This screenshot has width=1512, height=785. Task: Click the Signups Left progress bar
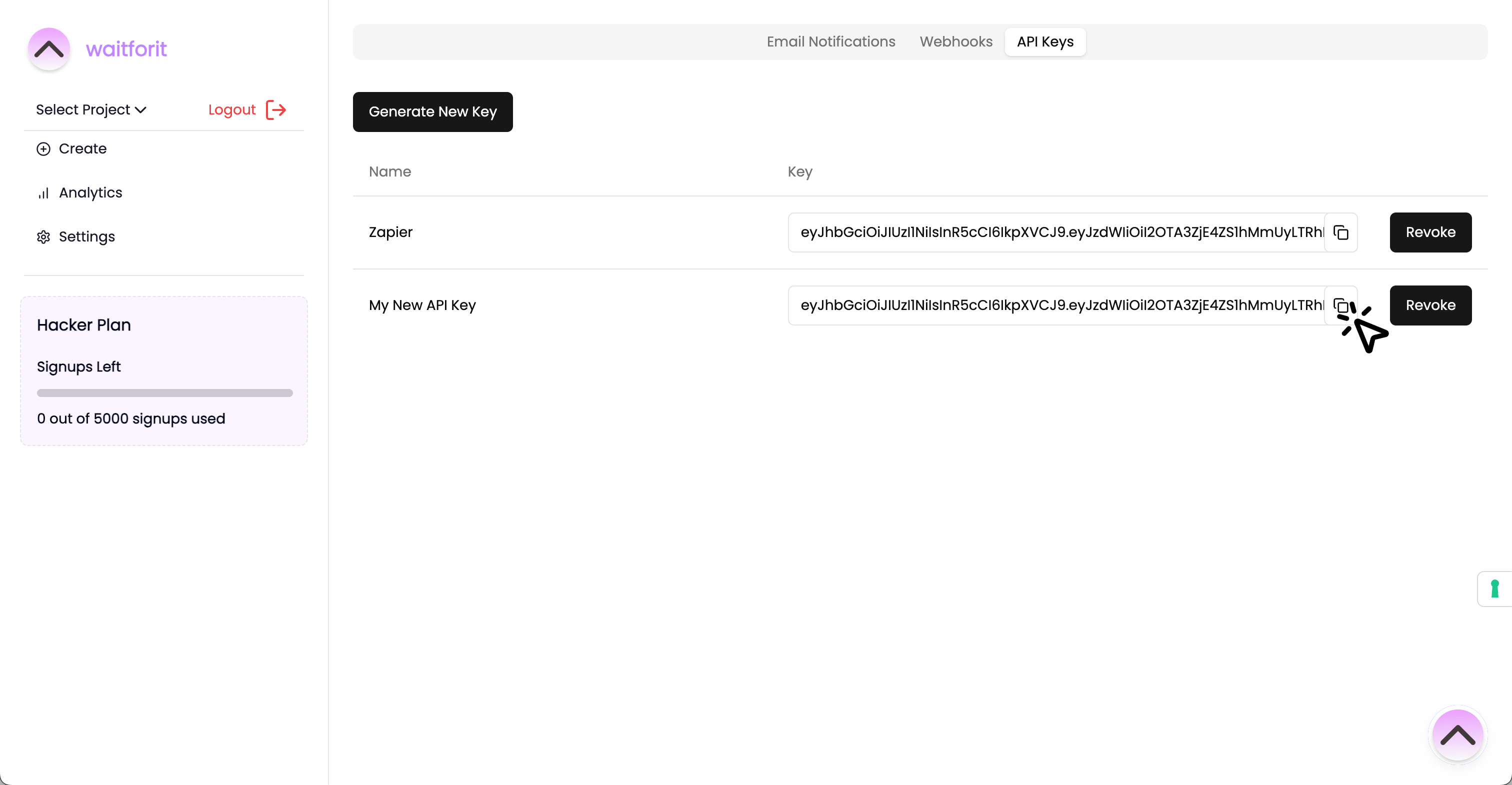click(x=164, y=393)
